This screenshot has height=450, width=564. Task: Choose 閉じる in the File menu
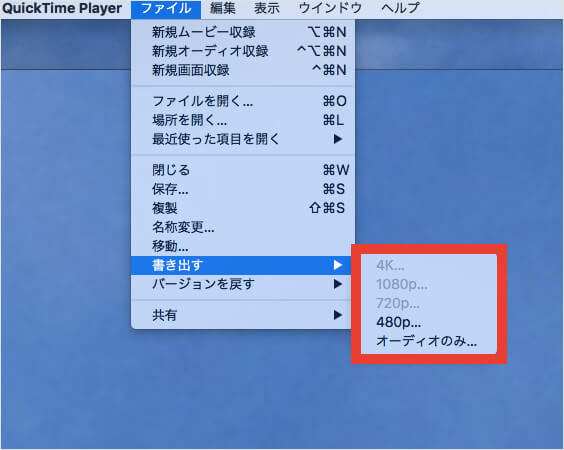[243, 170]
